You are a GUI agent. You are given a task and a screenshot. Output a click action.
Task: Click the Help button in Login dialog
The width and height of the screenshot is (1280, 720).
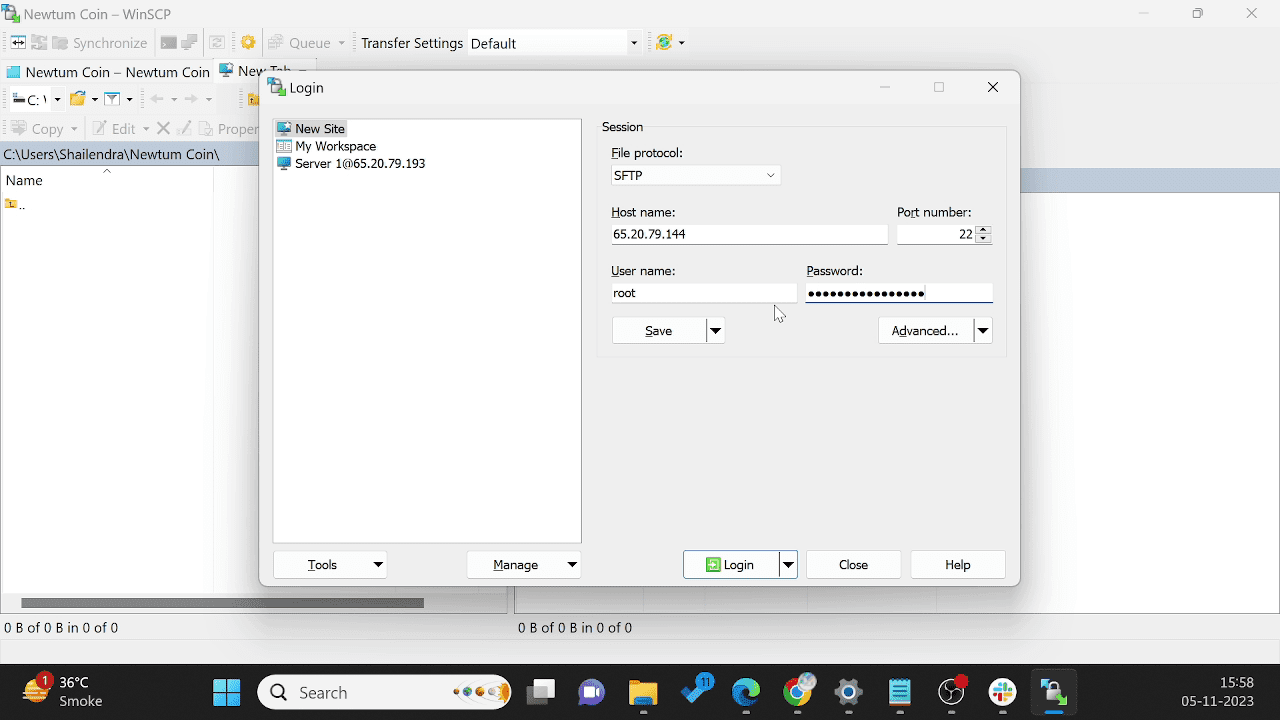coord(957,565)
